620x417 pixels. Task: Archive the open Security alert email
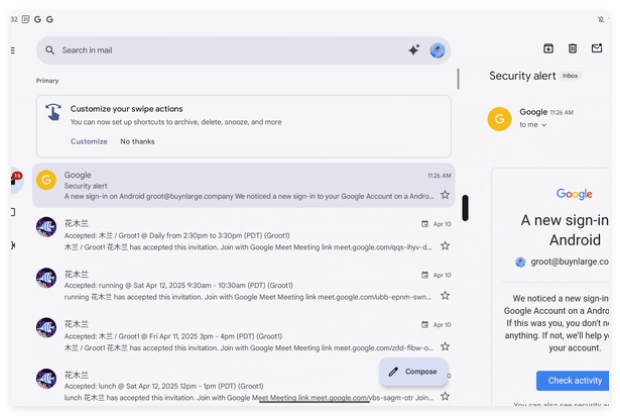pos(548,48)
